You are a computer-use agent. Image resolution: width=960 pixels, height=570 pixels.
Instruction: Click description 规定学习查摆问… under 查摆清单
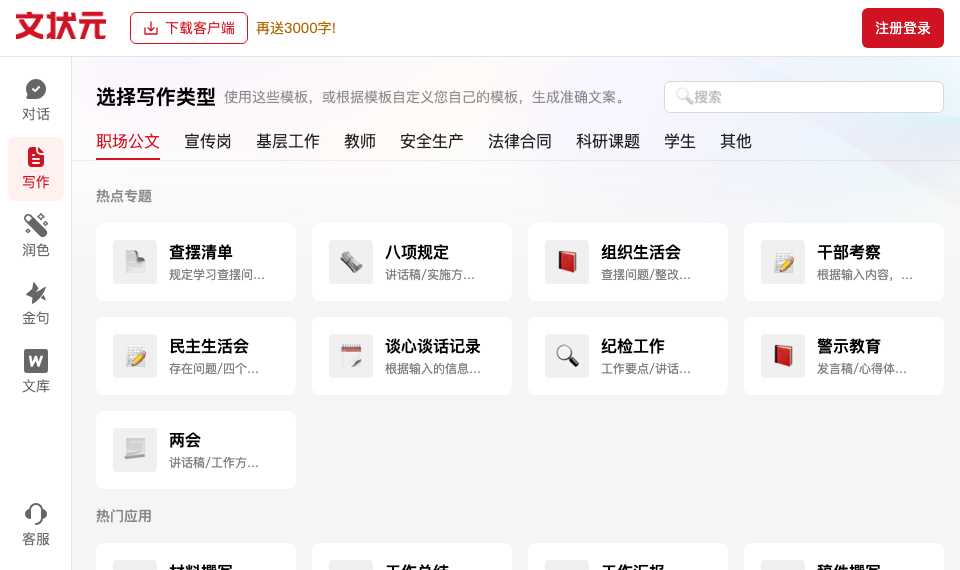[217, 275]
